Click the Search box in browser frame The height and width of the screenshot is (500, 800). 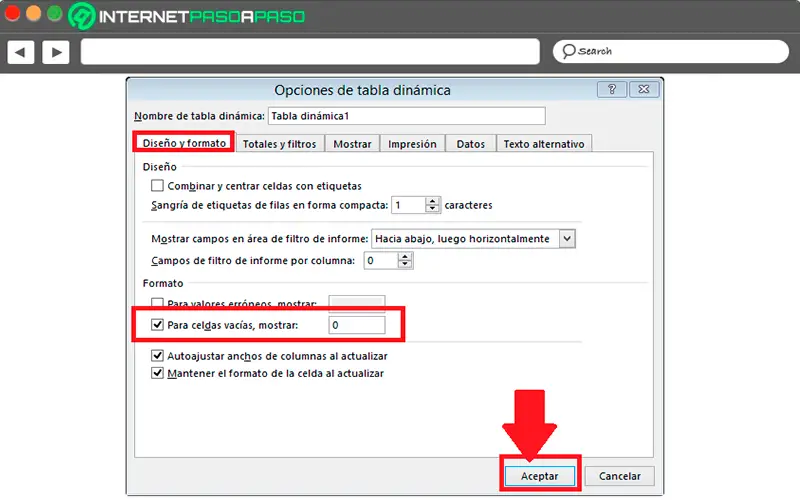[670, 51]
